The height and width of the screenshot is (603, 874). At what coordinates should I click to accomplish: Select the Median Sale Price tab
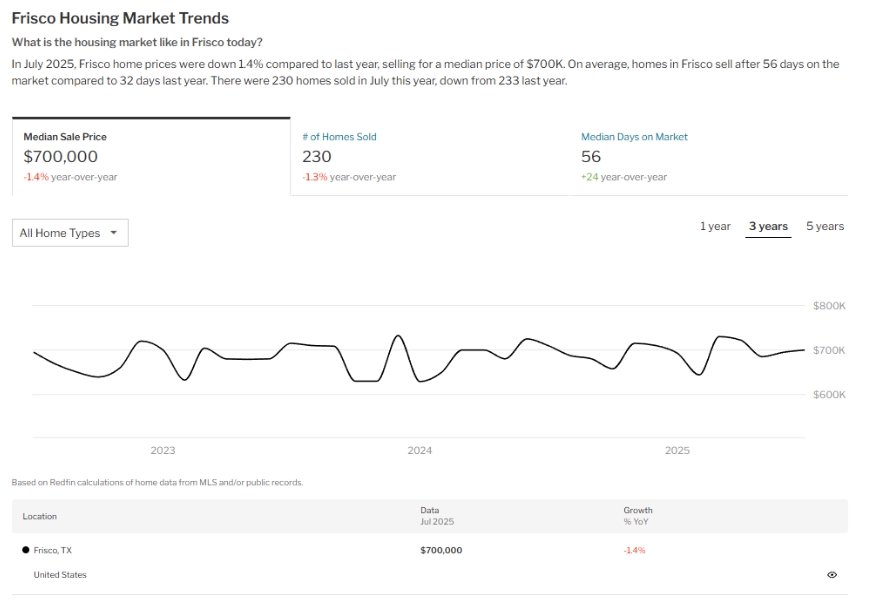click(x=150, y=156)
